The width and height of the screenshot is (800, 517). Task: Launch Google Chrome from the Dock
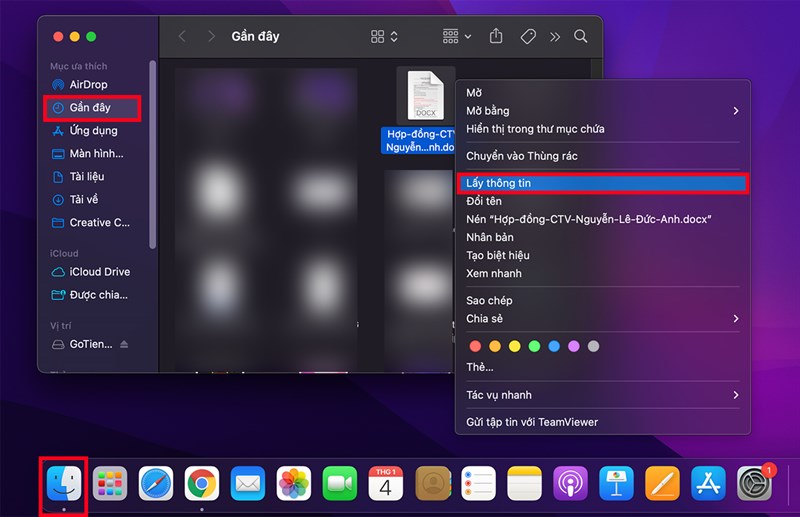[202, 483]
